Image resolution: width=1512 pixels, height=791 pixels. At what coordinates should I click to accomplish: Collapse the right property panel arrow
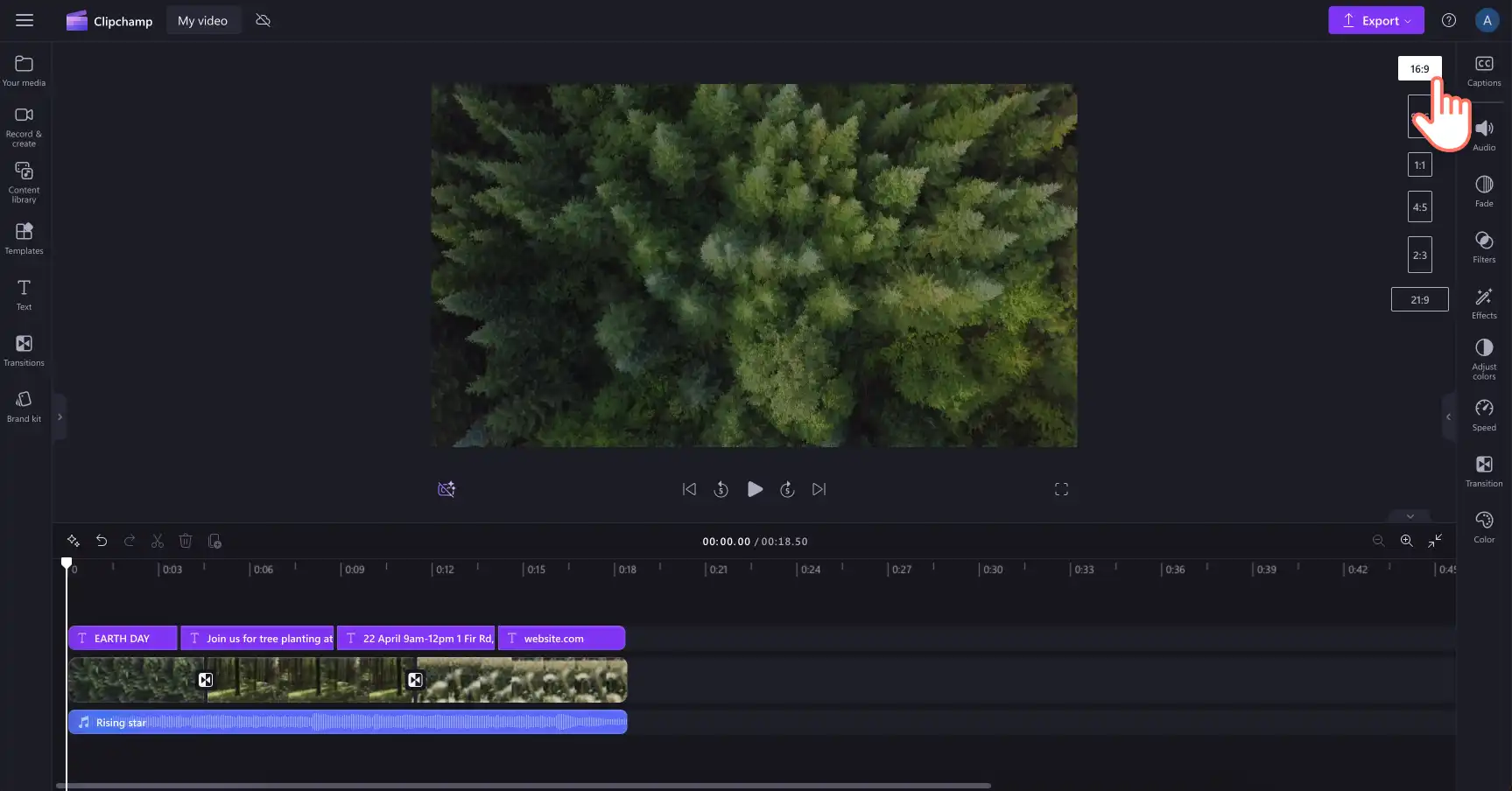(x=1448, y=416)
